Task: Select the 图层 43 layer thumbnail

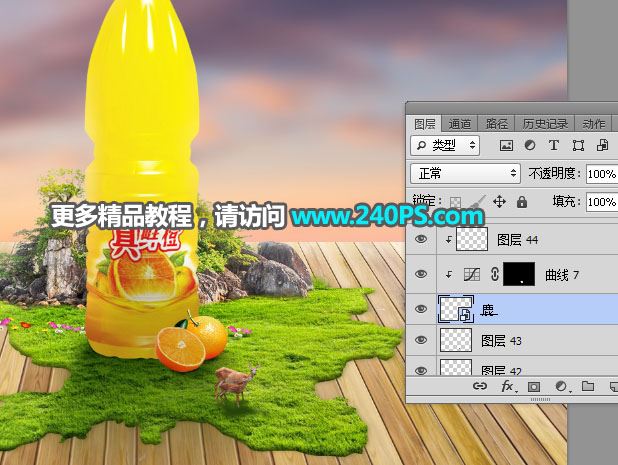Action: coord(456,340)
